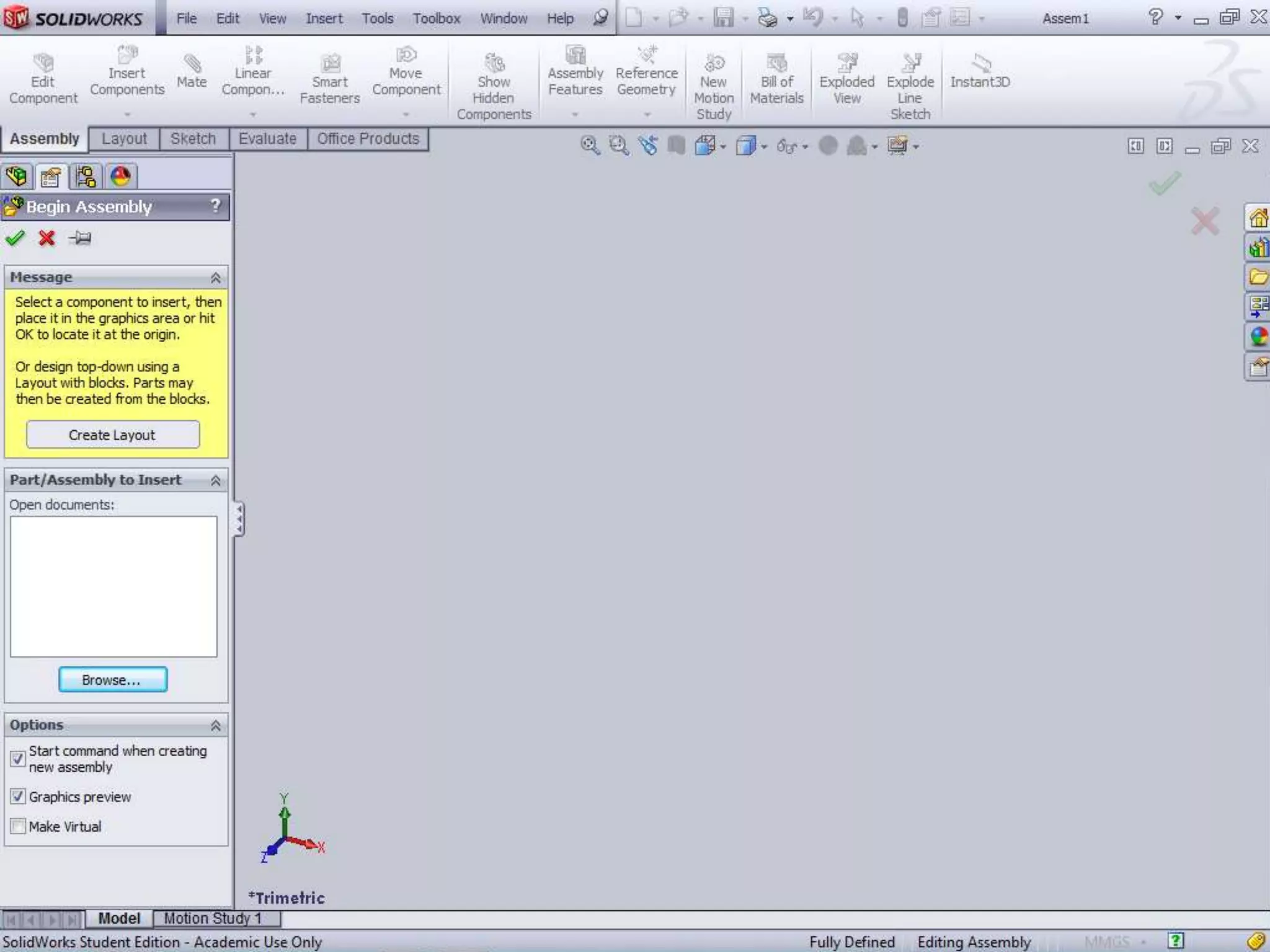Open SolidWorks Resources home icon in task pane
Screen dimensions: 1270x952
pos(1258,218)
